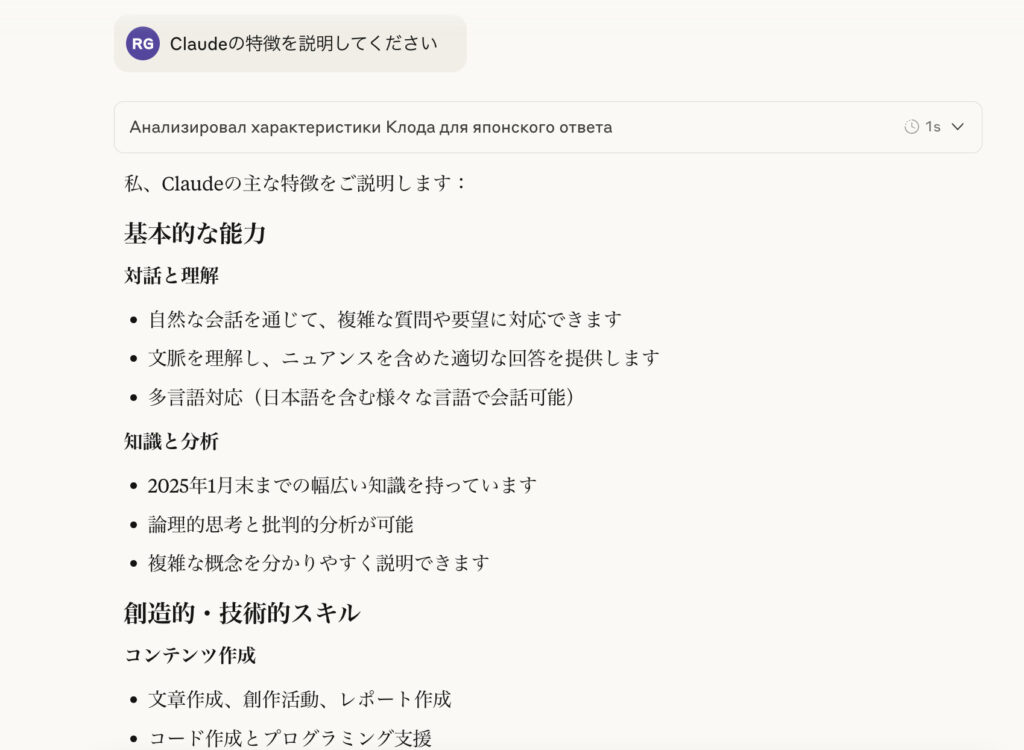
Task: Click the intro line '私、Claudeの主な特徴をご説明します：'
Action: click(x=295, y=184)
